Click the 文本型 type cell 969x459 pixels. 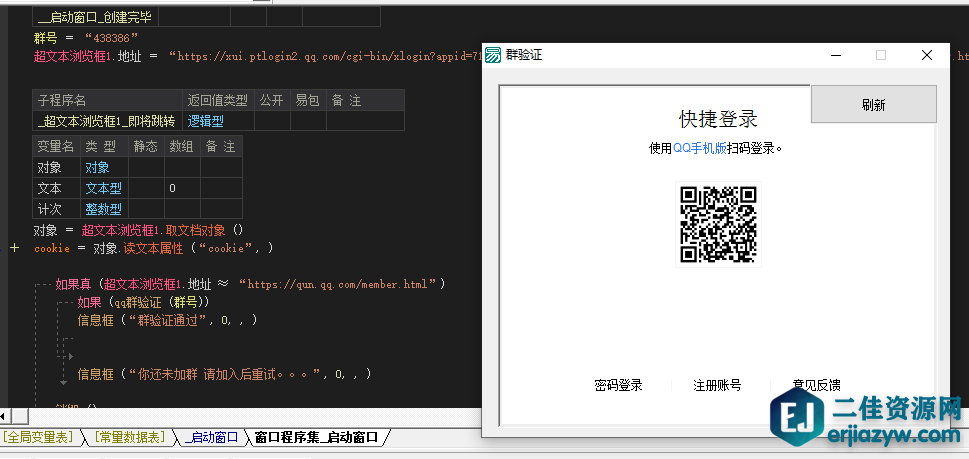[104, 188]
